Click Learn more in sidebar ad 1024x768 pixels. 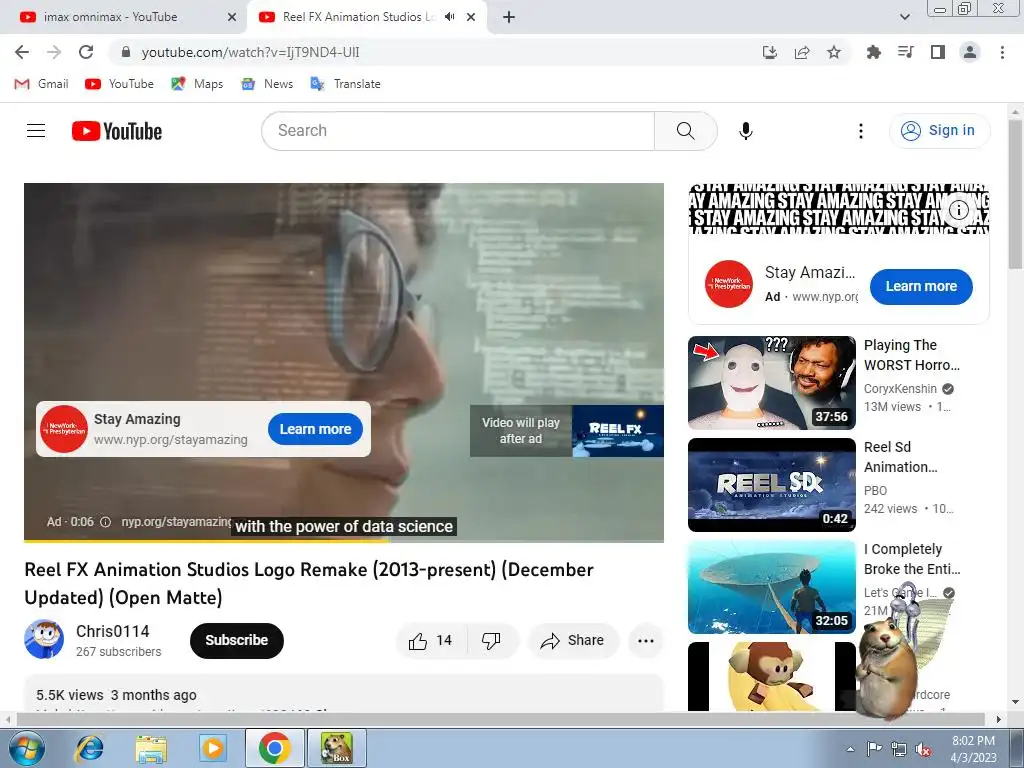point(921,287)
